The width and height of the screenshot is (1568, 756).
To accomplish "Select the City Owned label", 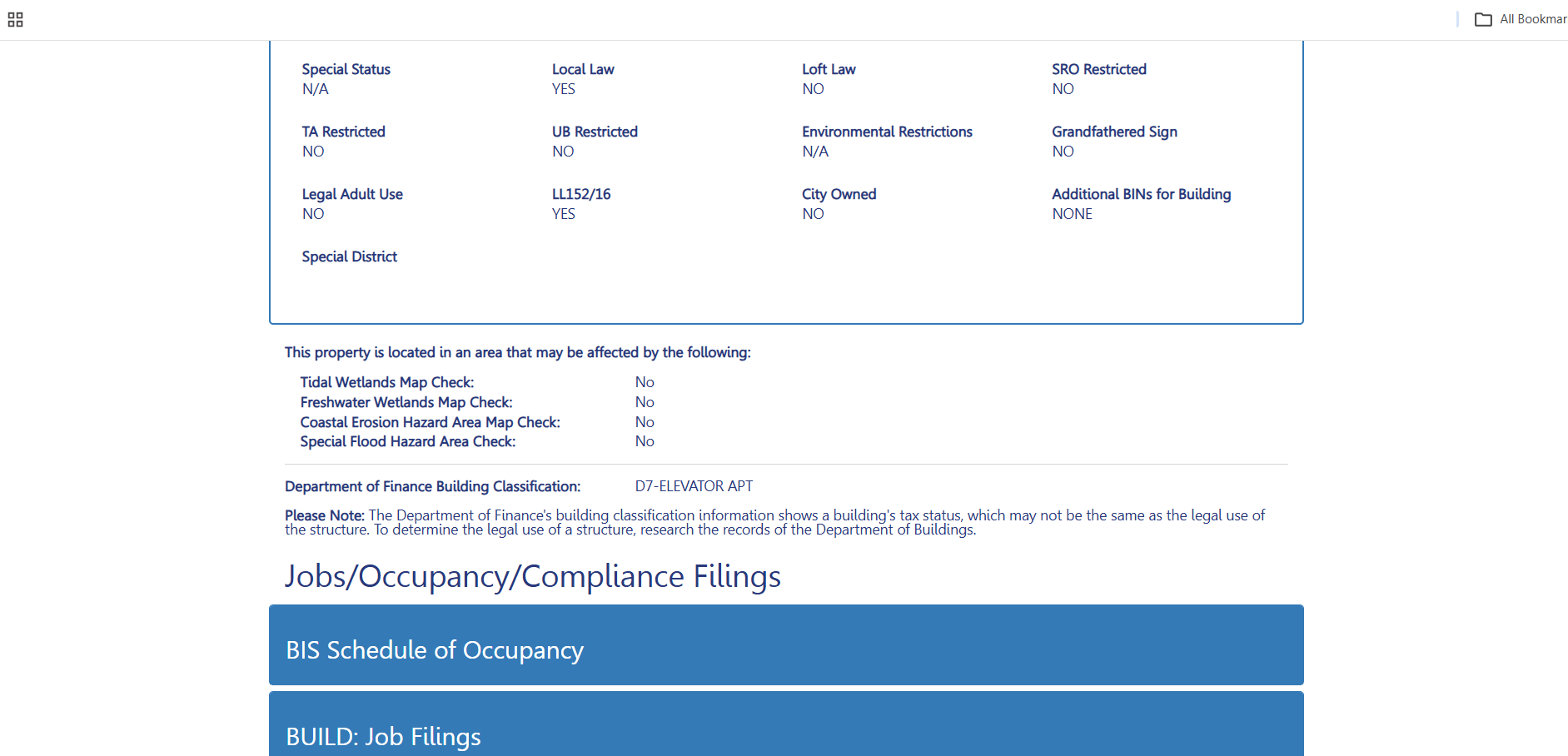I will (x=839, y=194).
